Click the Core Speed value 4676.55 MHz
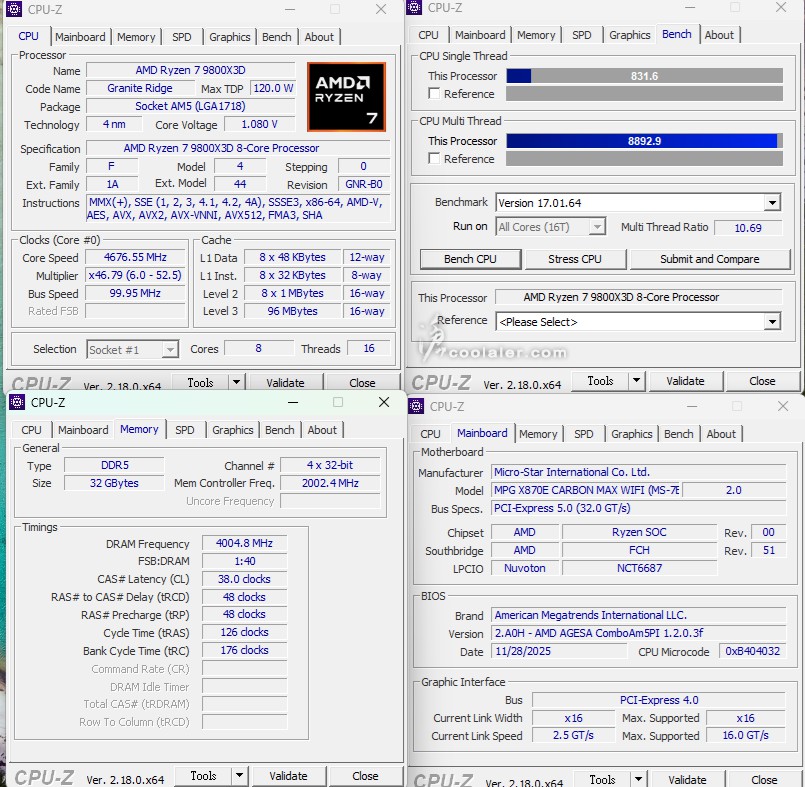805x787 pixels. pos(135,257)
